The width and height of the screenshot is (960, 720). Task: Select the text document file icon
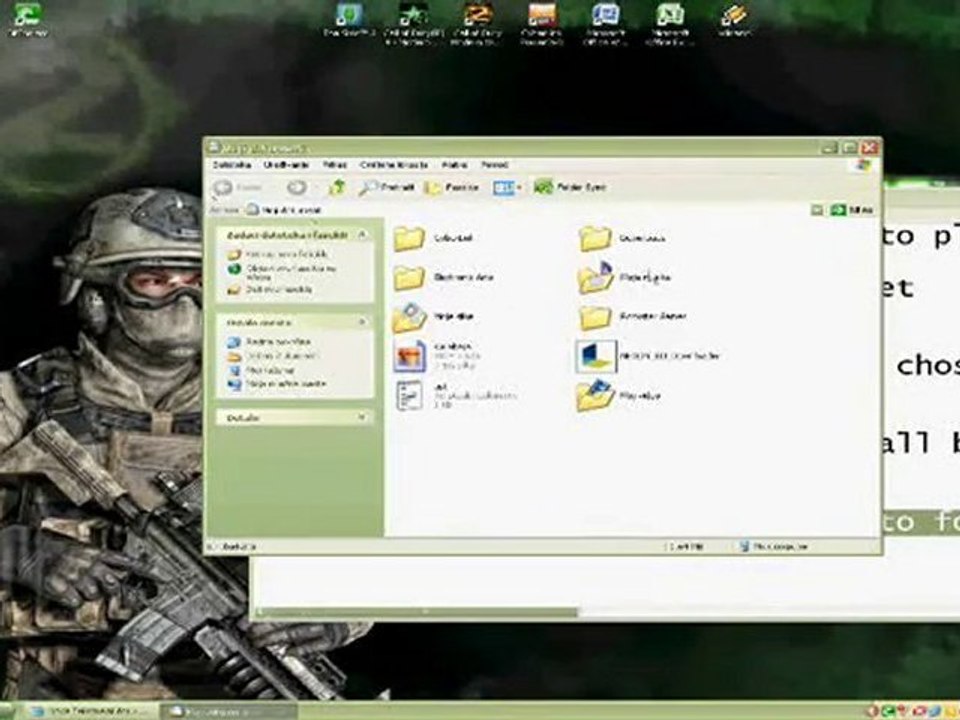(x=456, y=396)
